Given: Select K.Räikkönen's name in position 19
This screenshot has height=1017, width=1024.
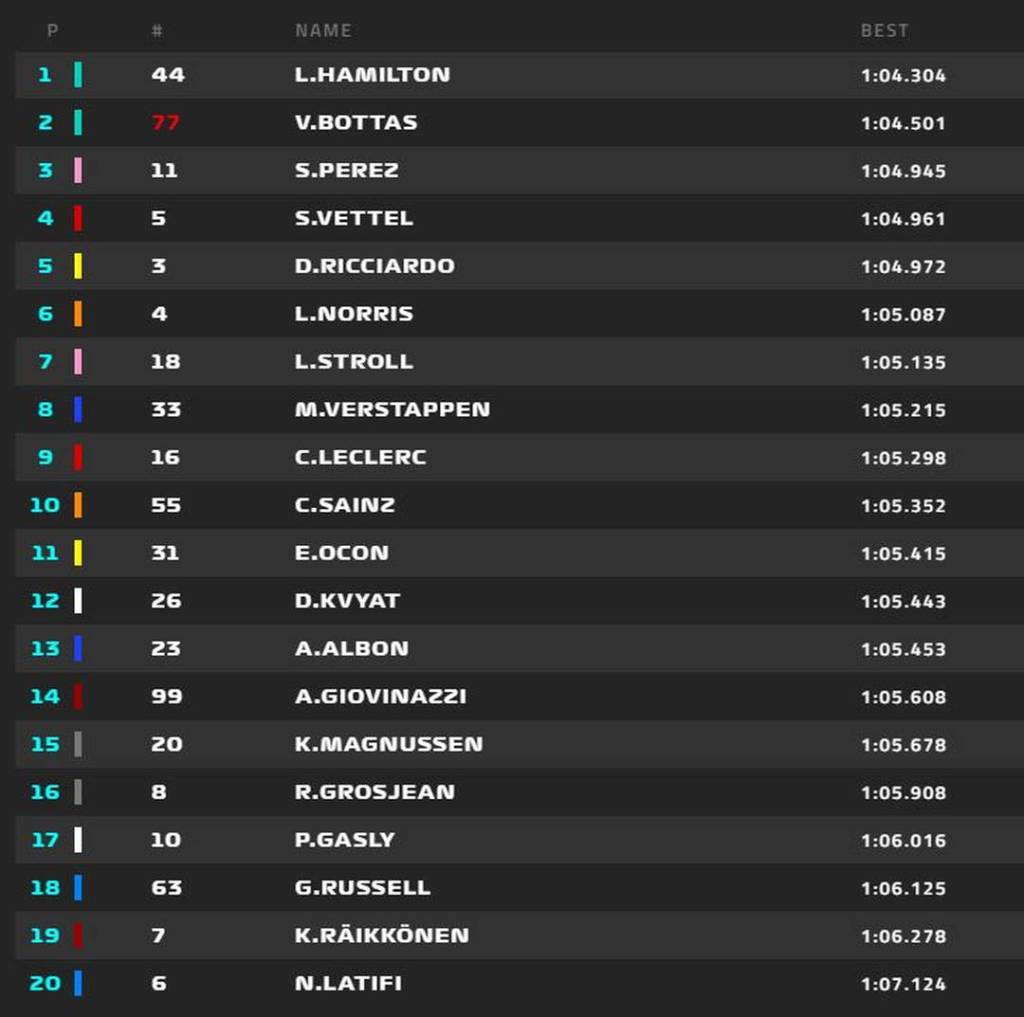Looking at the screenshot, I should pos(382,936).
